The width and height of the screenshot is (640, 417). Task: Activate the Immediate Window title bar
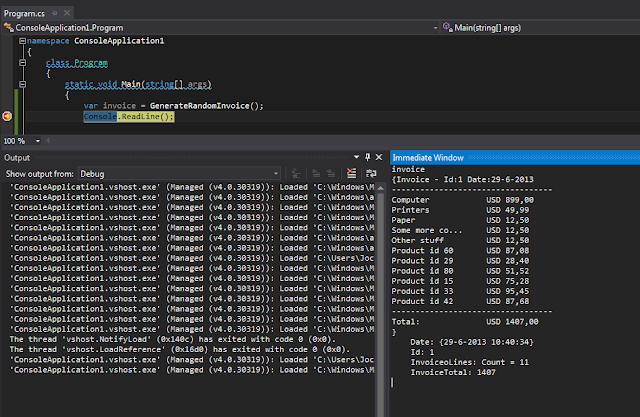(515, 157)
